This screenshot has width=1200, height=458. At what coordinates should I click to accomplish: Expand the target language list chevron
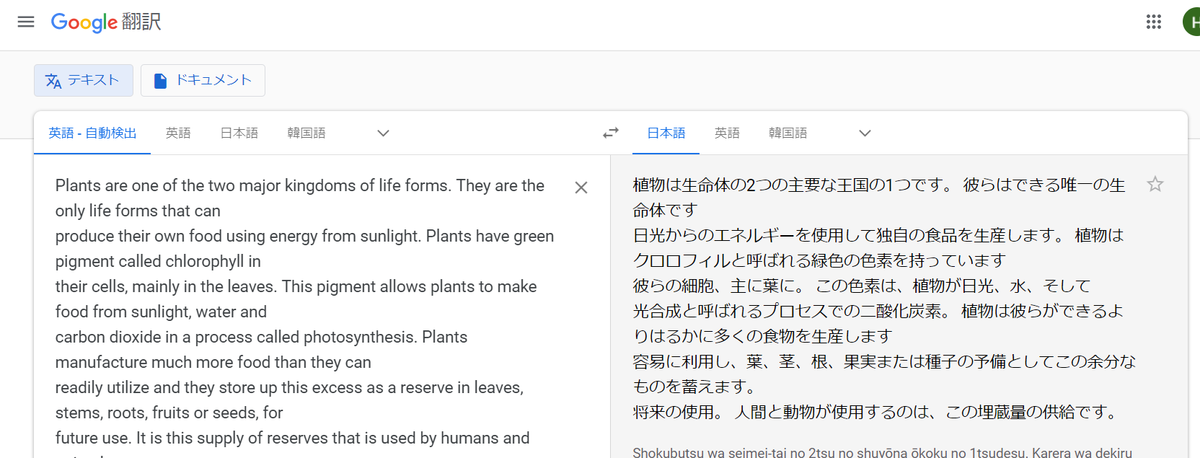click(x=865, y=133)
